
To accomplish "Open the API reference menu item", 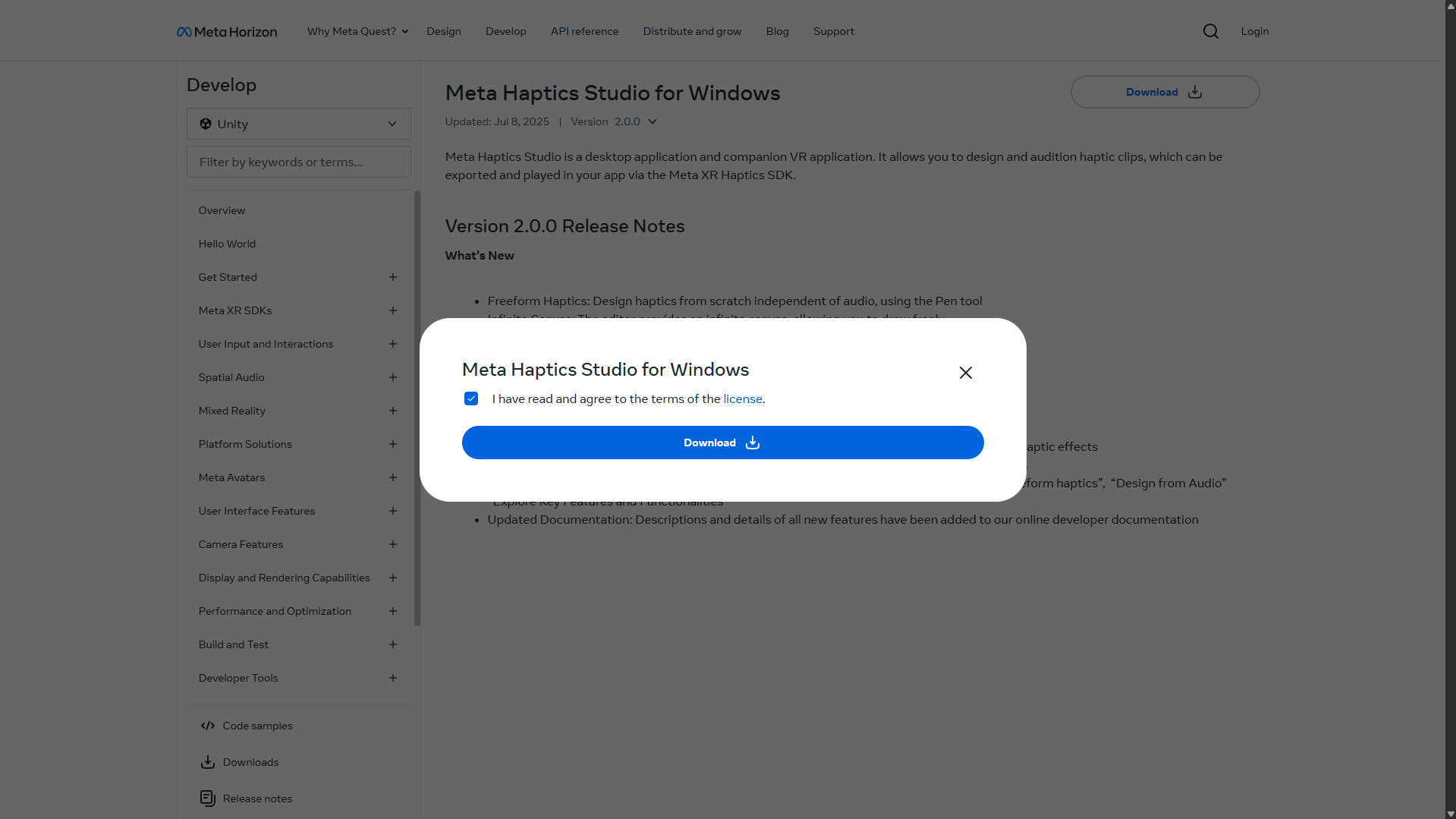I will [584, 31].
